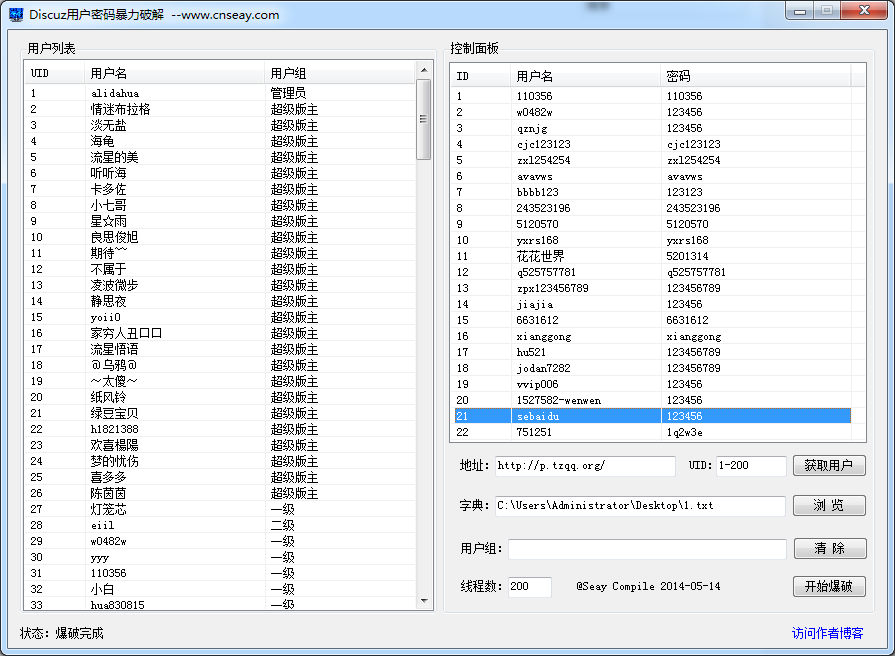This screenshot has width=895, height=656.
Task: Select the alidahua row in the user list
Action: 220,93
